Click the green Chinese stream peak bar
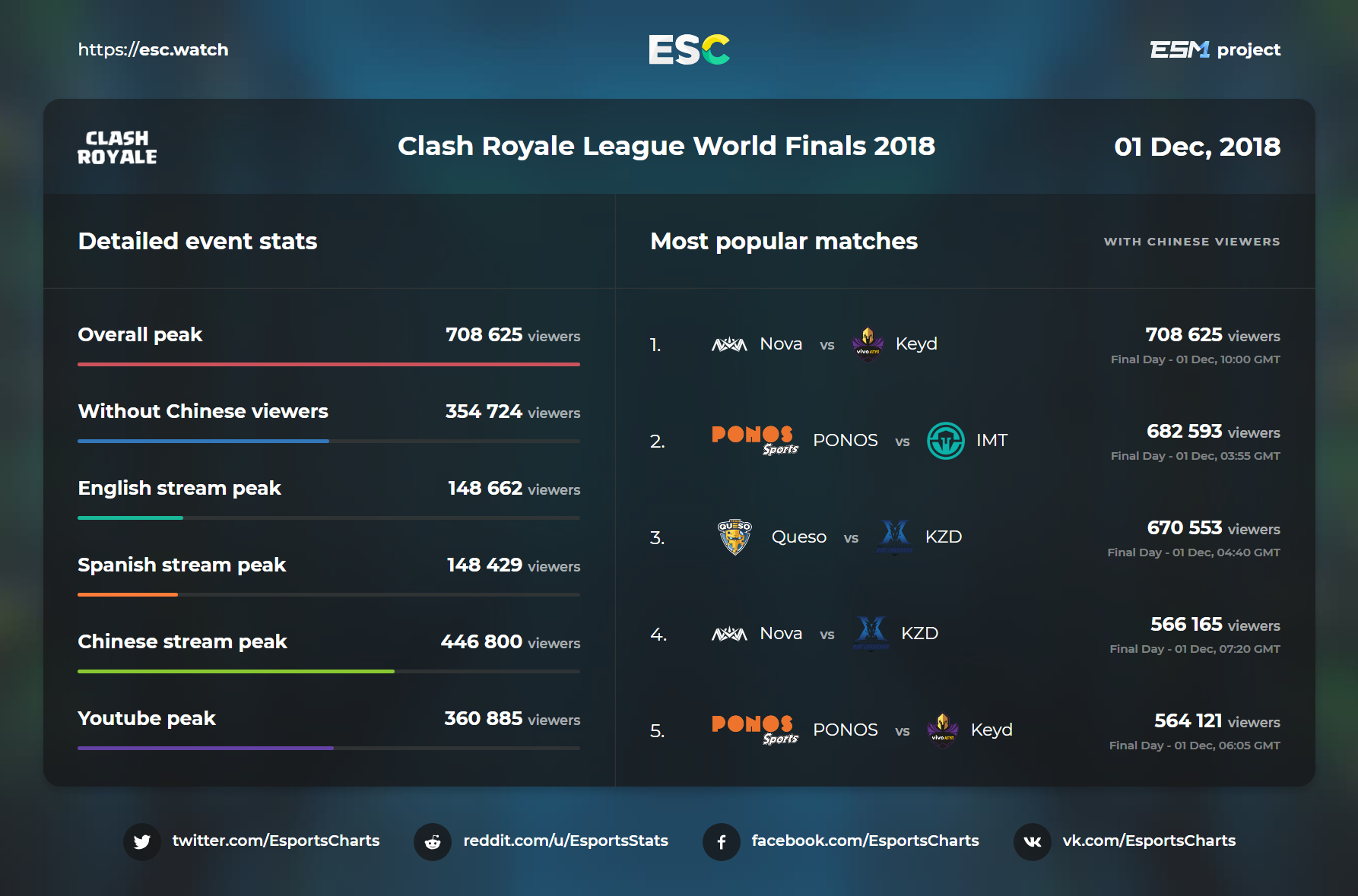Viewport: 1358px width, 896px height. click(236, 671)
